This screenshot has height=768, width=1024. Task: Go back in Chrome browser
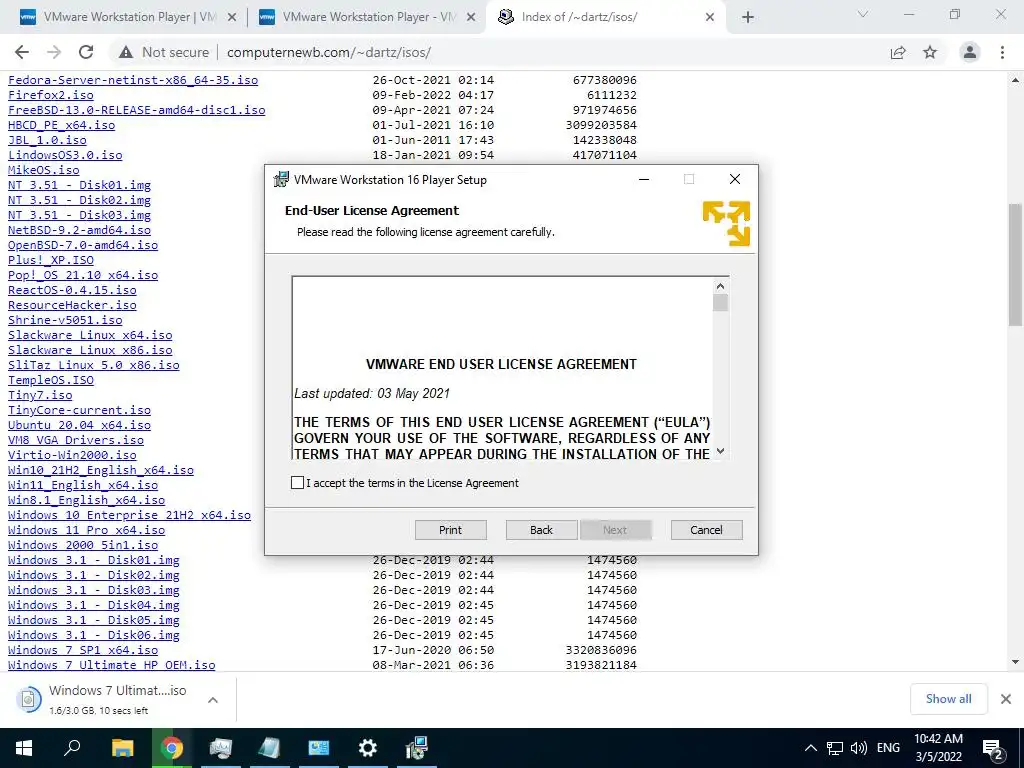point(22,52)
